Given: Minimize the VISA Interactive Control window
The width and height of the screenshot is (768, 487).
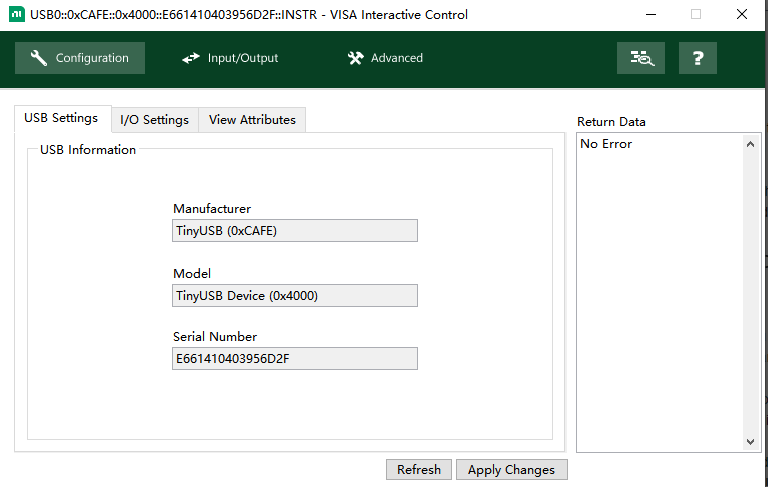Looking at the screenshot, I should tap(650, 15).
